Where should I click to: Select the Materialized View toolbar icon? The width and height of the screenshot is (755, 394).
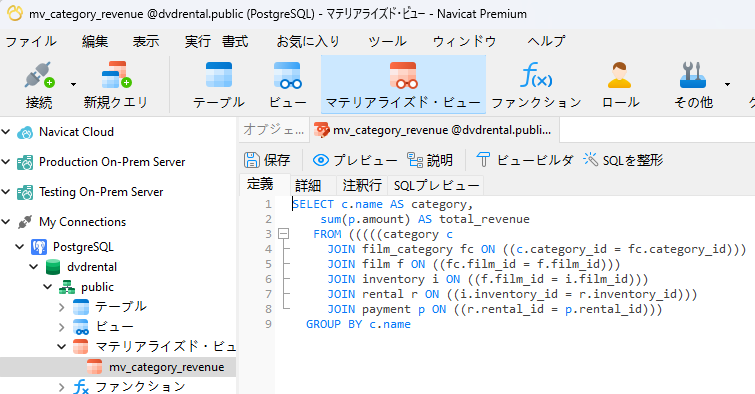point(404,76)
